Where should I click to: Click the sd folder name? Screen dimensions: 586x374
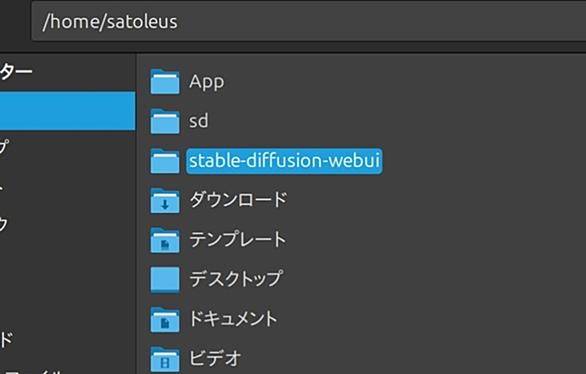[x=198, y=121]
